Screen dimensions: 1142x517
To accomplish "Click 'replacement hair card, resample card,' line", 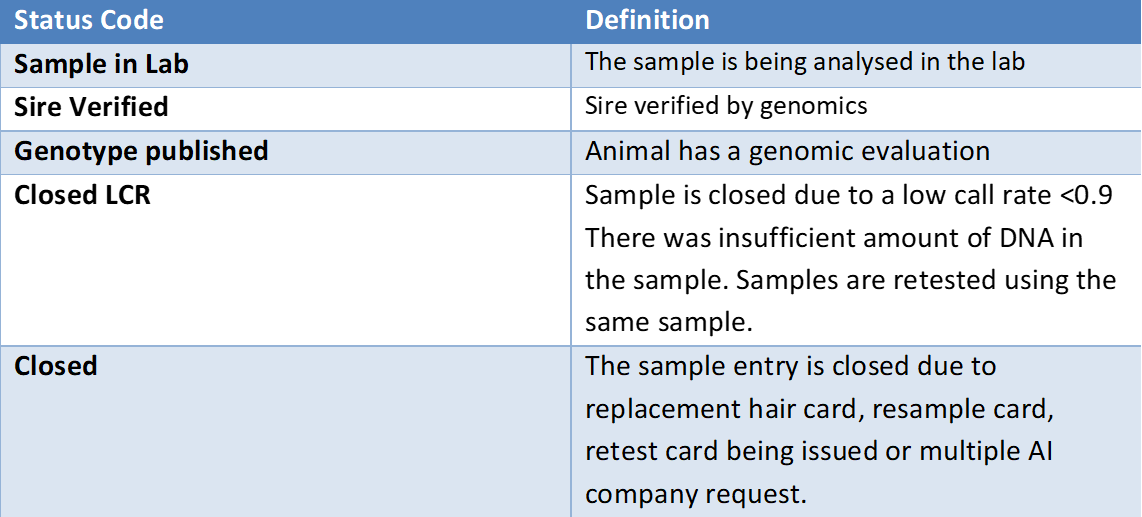I will coord(821,409).
